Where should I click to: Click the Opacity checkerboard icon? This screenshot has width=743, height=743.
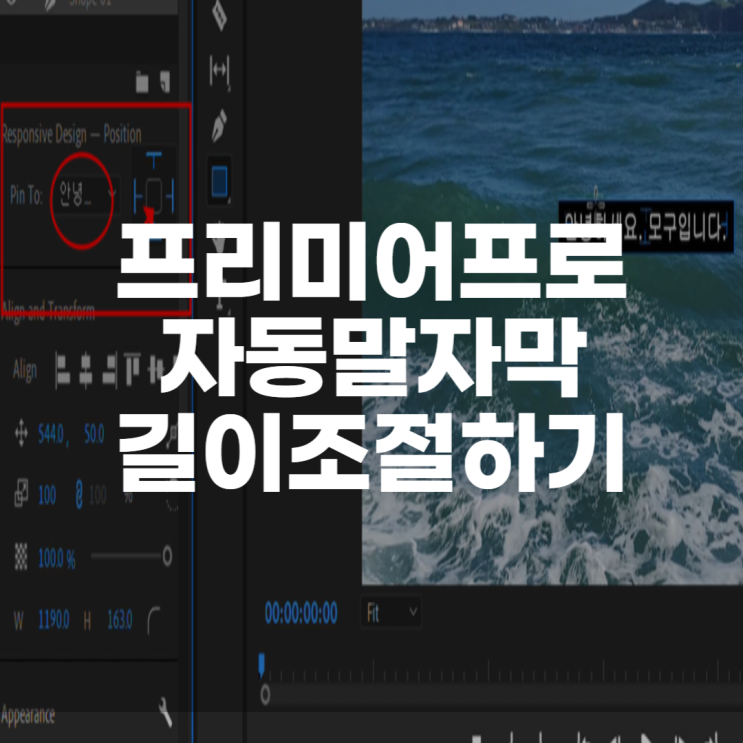click(x=21, y=556)
